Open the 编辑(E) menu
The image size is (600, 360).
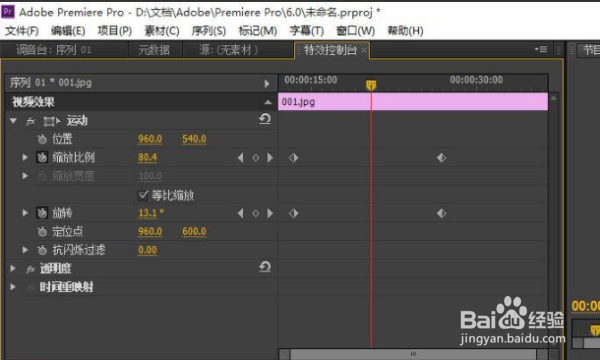coord(68,31)
